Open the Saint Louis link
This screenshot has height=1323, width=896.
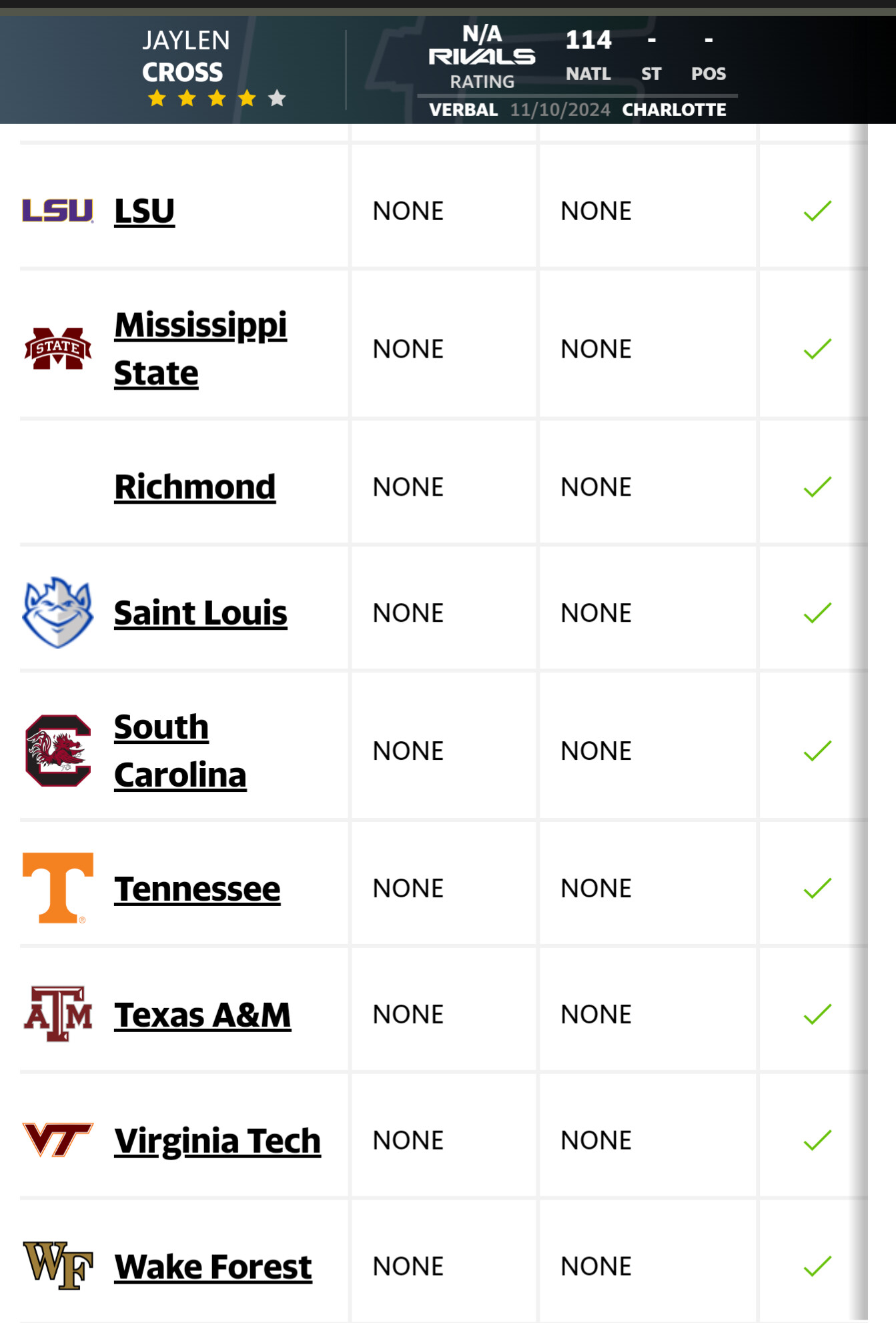[x=201, y=612]
